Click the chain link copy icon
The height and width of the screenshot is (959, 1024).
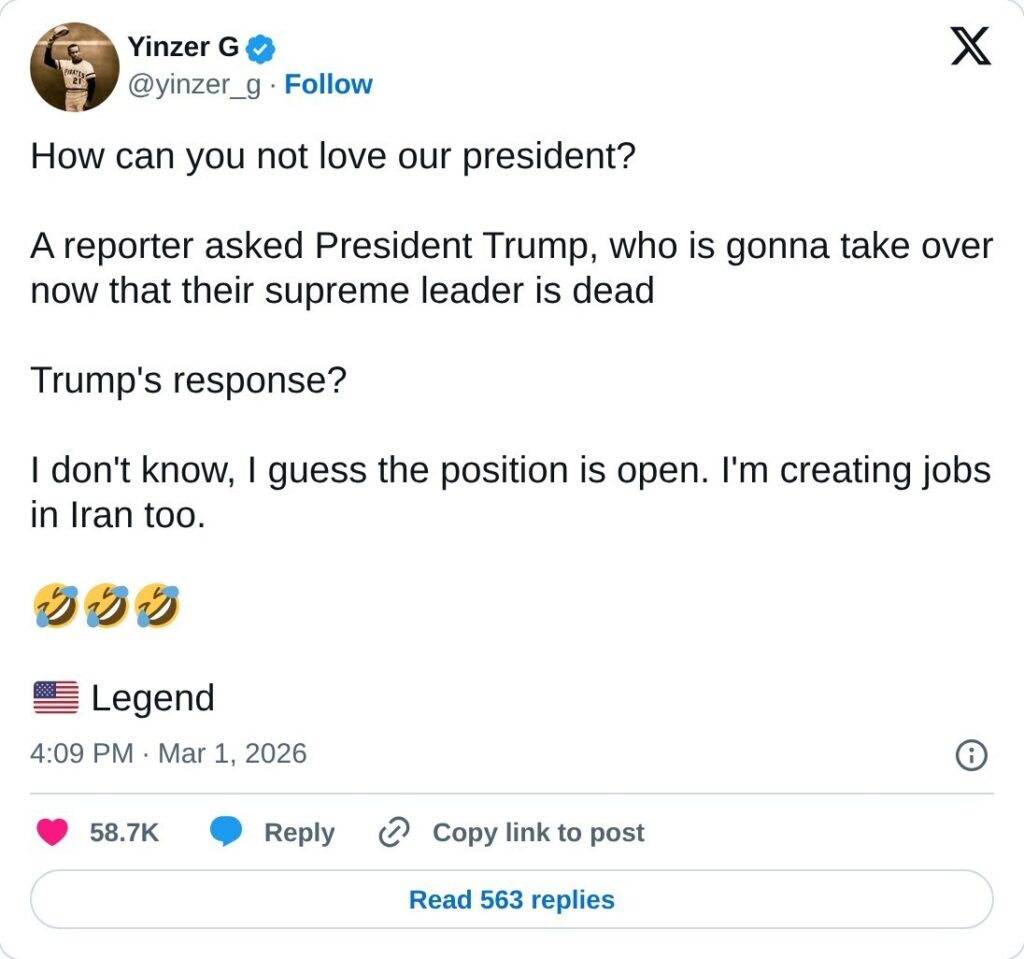pos(395,832)
